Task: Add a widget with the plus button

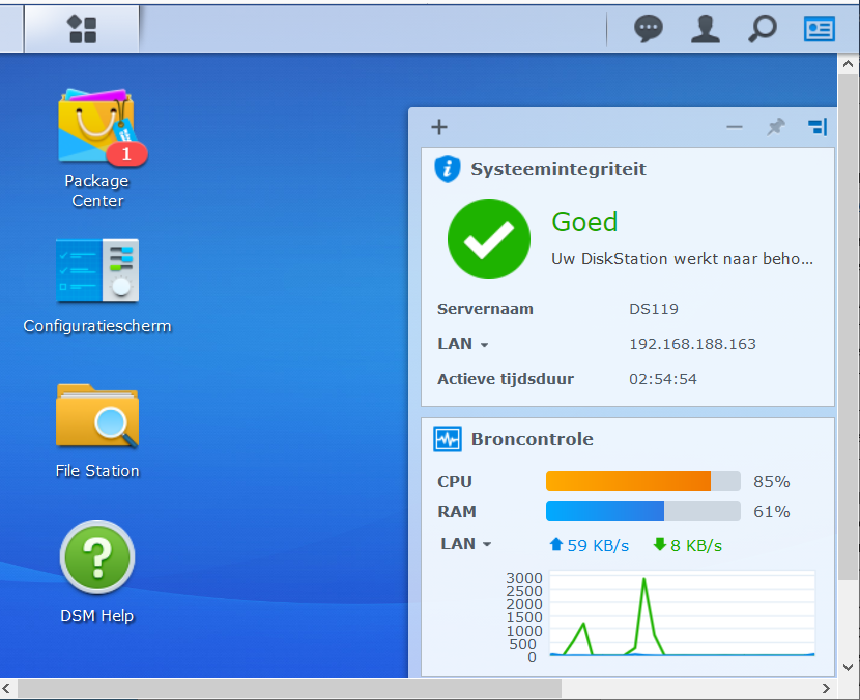Action: tap(439, 127)
